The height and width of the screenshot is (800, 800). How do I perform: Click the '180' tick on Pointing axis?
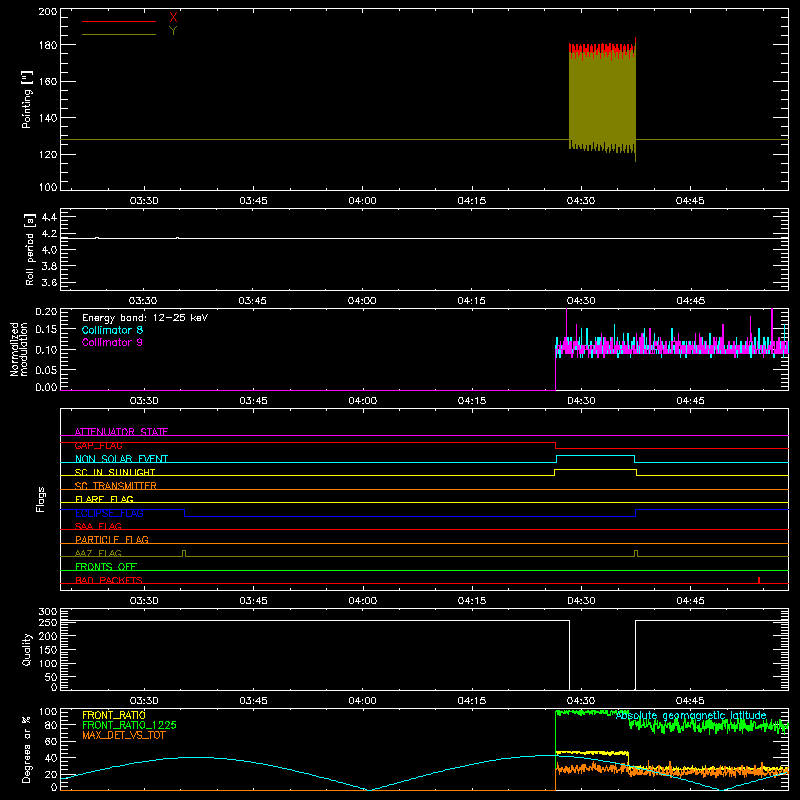point(48,45)
